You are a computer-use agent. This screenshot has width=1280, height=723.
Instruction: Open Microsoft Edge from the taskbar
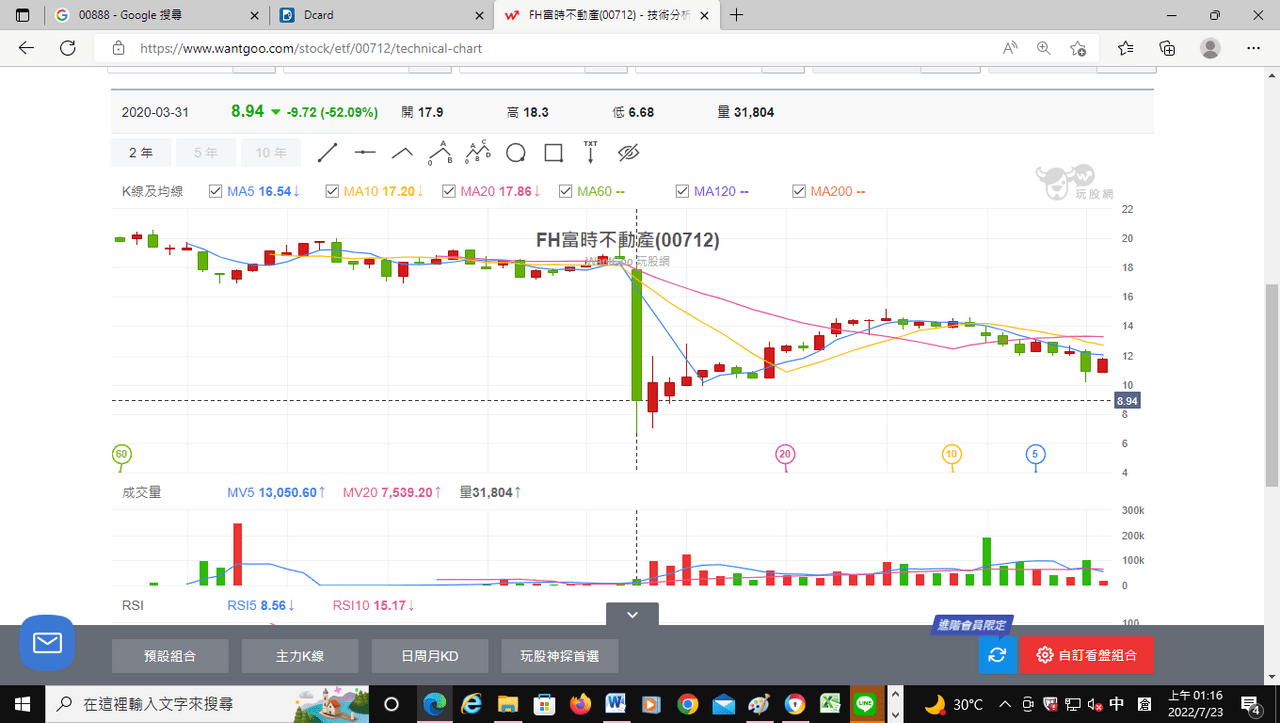(434, 704)
